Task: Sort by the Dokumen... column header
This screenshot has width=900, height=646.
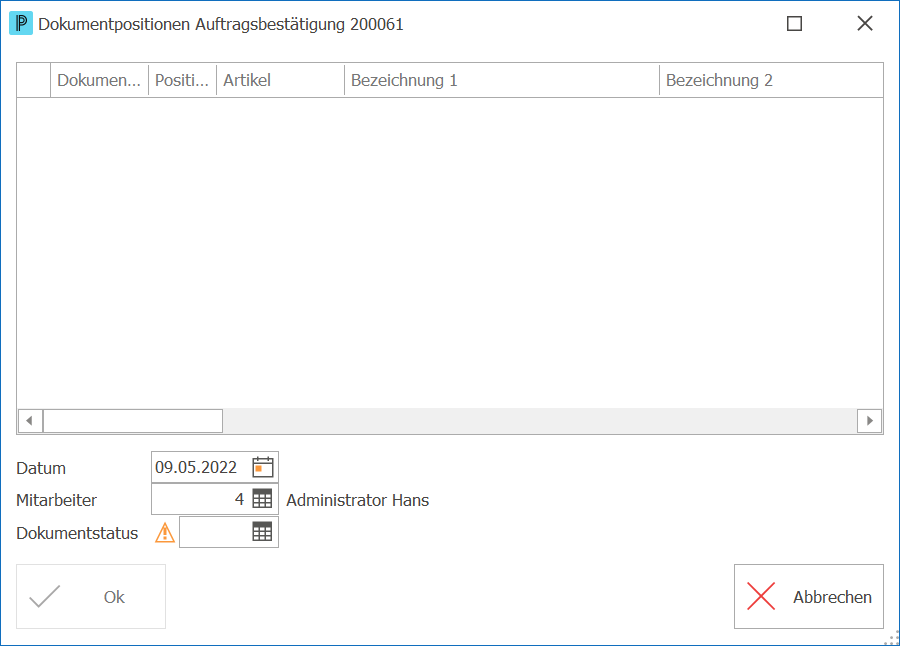Action: [x=99, y=80]
